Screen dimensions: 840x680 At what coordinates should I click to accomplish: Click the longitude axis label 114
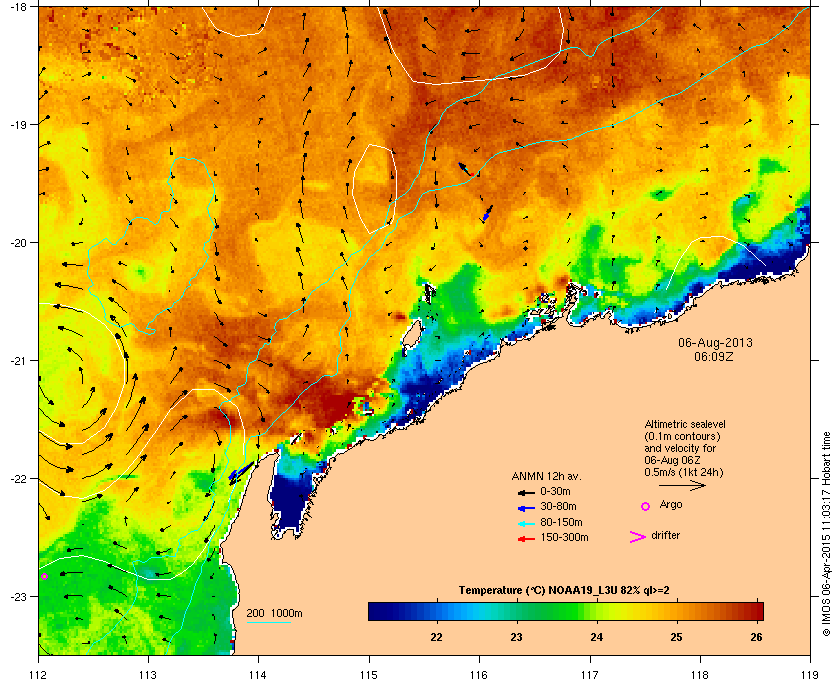pyautogui.click(x=258, y=674)
